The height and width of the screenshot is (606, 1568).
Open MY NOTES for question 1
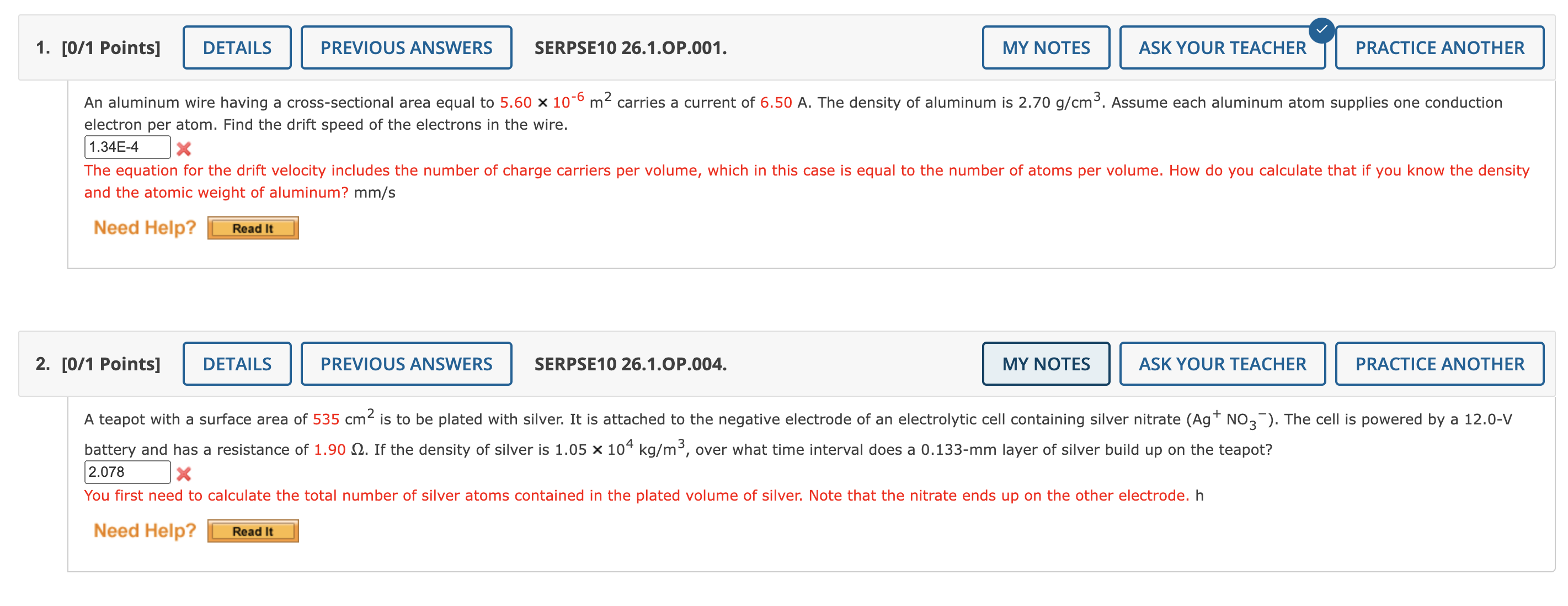point(1046,47)
